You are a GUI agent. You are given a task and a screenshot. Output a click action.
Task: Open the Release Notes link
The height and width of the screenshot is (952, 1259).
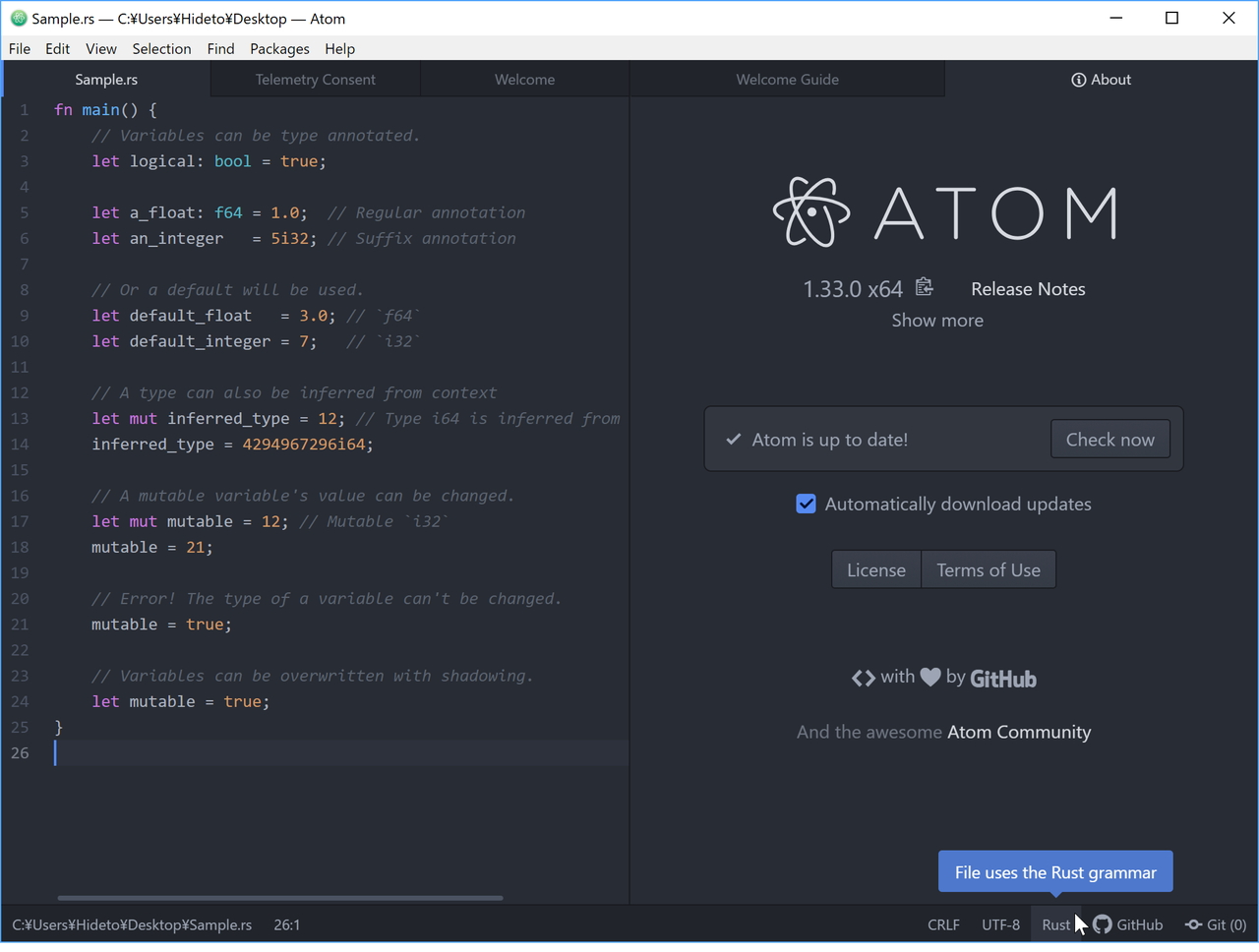pos(1028,288)
